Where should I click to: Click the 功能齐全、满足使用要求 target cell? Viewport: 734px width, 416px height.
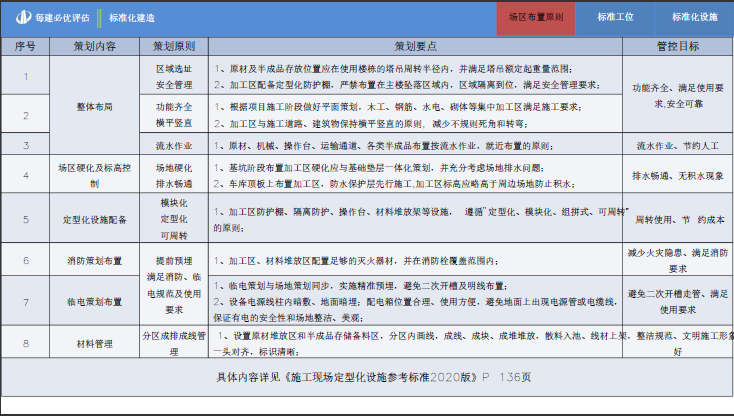click(678, 95)
